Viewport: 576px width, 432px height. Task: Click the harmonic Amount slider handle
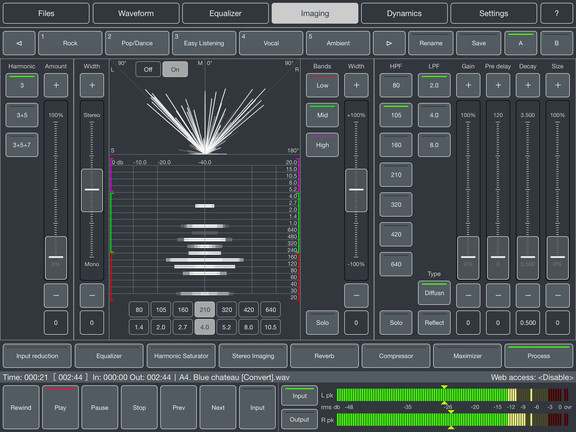[56, 257]
